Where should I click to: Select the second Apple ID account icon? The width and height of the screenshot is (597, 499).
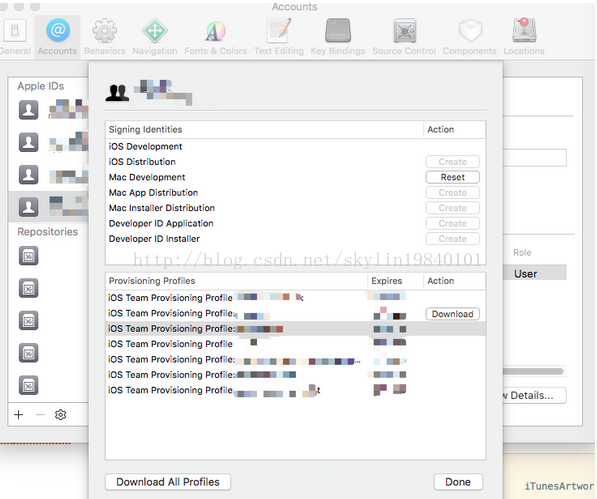point(29,142)
